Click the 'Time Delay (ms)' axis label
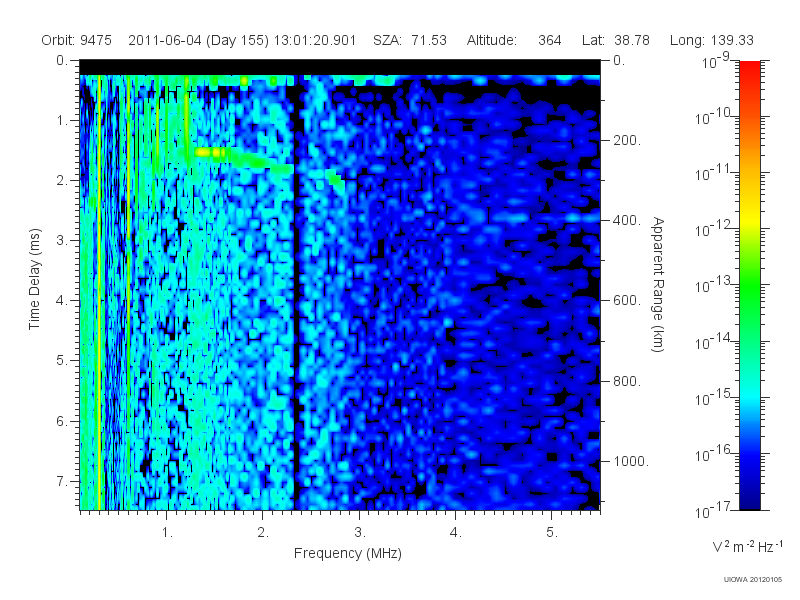The height and width of the screenshot is (600, 800). pos(34,279)
